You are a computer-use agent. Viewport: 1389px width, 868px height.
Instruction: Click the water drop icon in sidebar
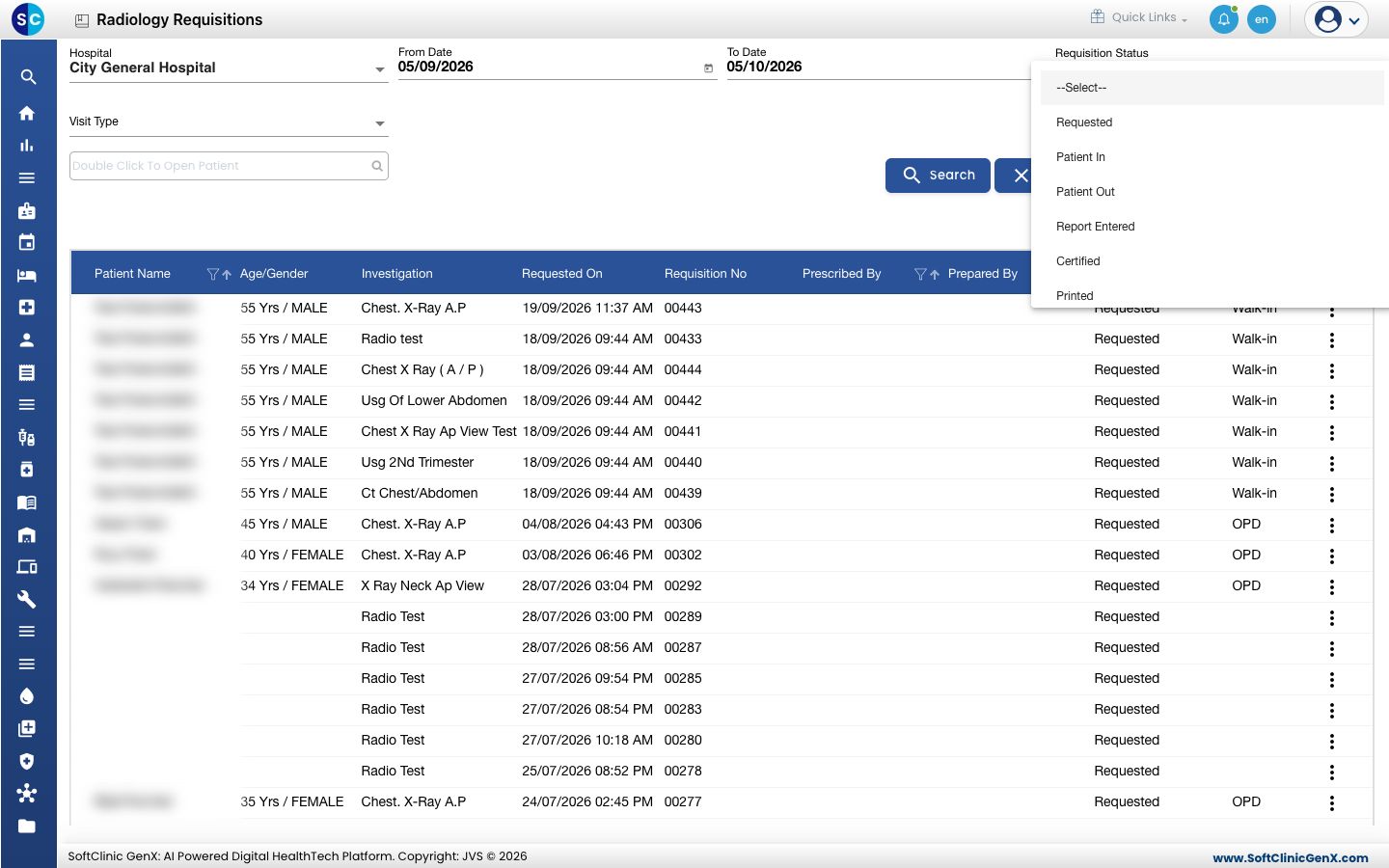[x=27, y=696]
